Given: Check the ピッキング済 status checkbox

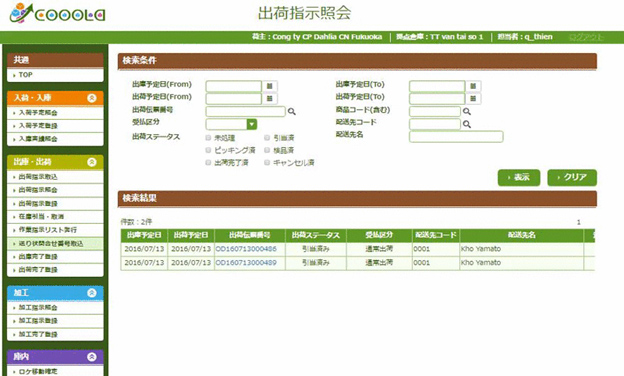Looking at the screenshot, I should 208,150.
